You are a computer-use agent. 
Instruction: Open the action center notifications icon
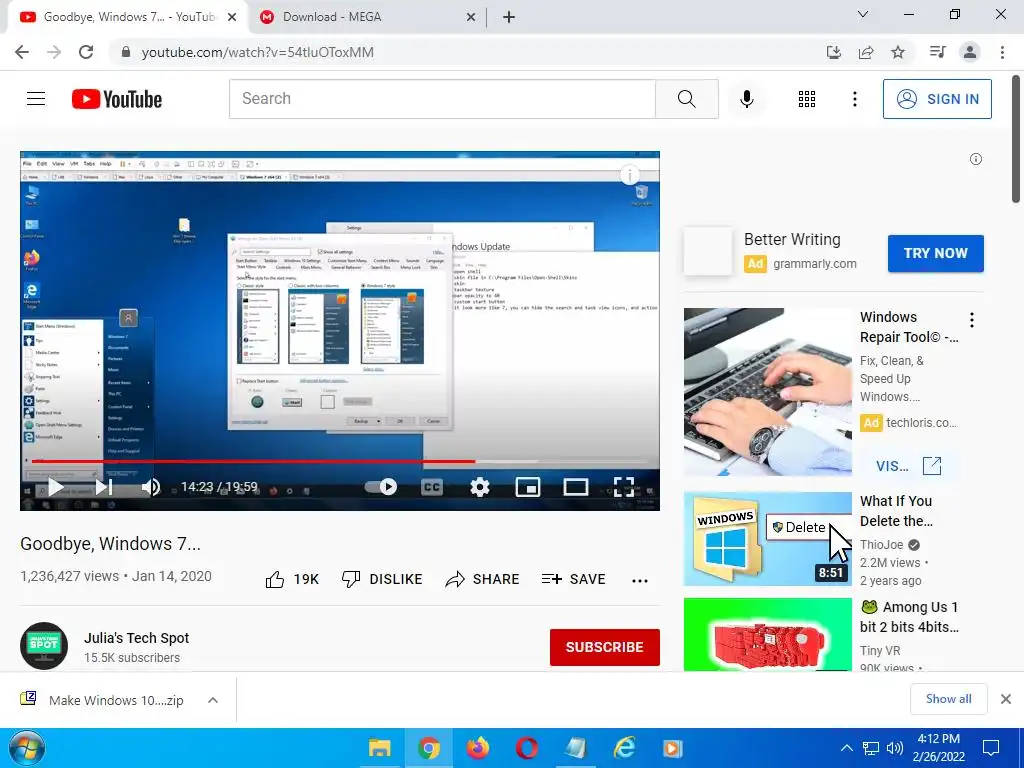(x=991, y=748)
